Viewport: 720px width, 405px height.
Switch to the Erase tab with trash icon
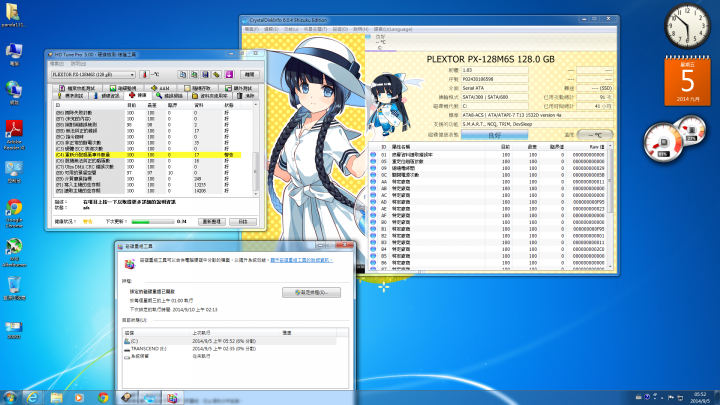246,96
